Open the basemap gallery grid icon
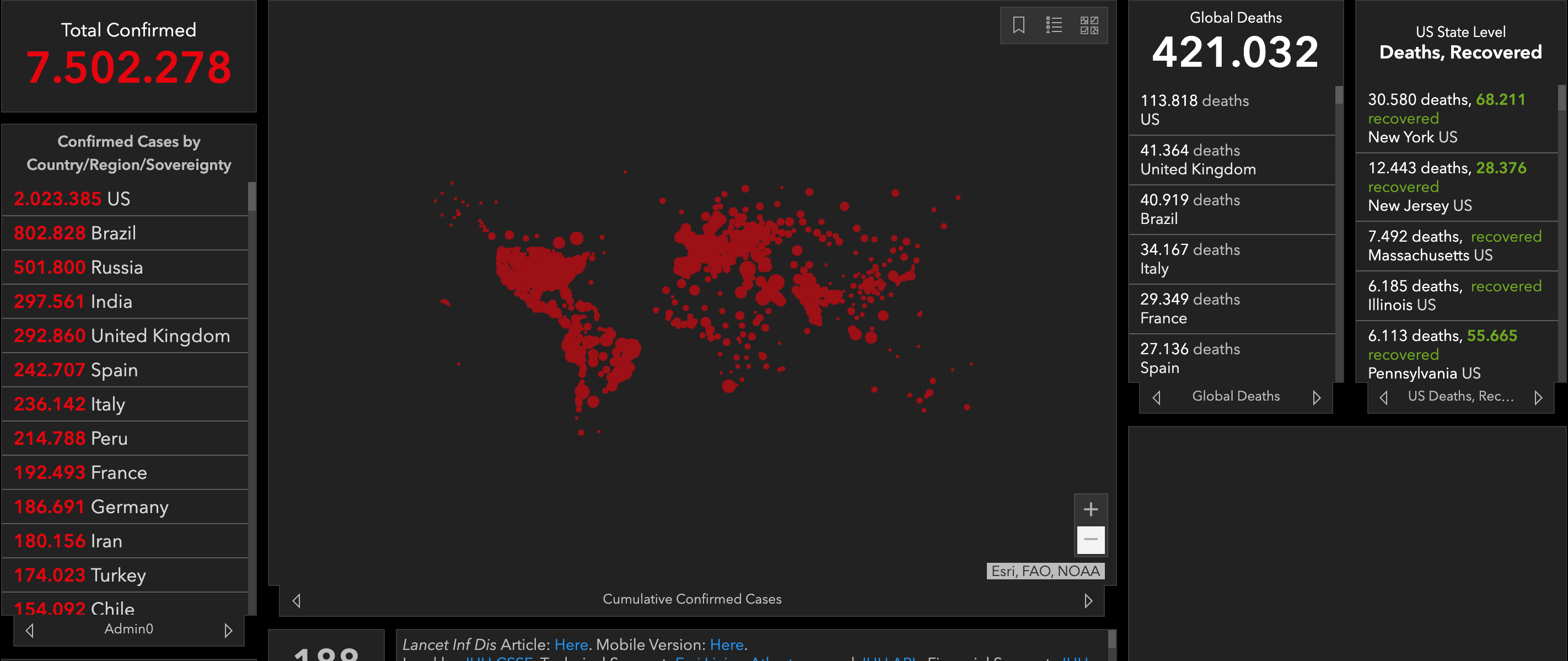This screenshot has height=661, width=1568. click(1088, 25)
